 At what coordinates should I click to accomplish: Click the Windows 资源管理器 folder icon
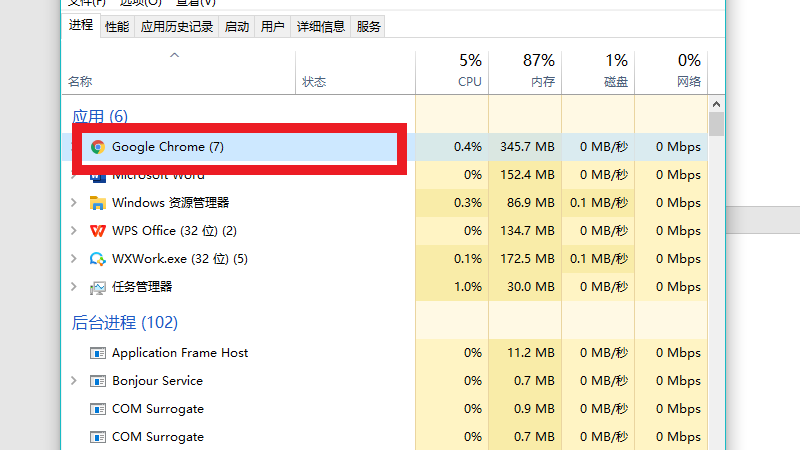[98, 203]
